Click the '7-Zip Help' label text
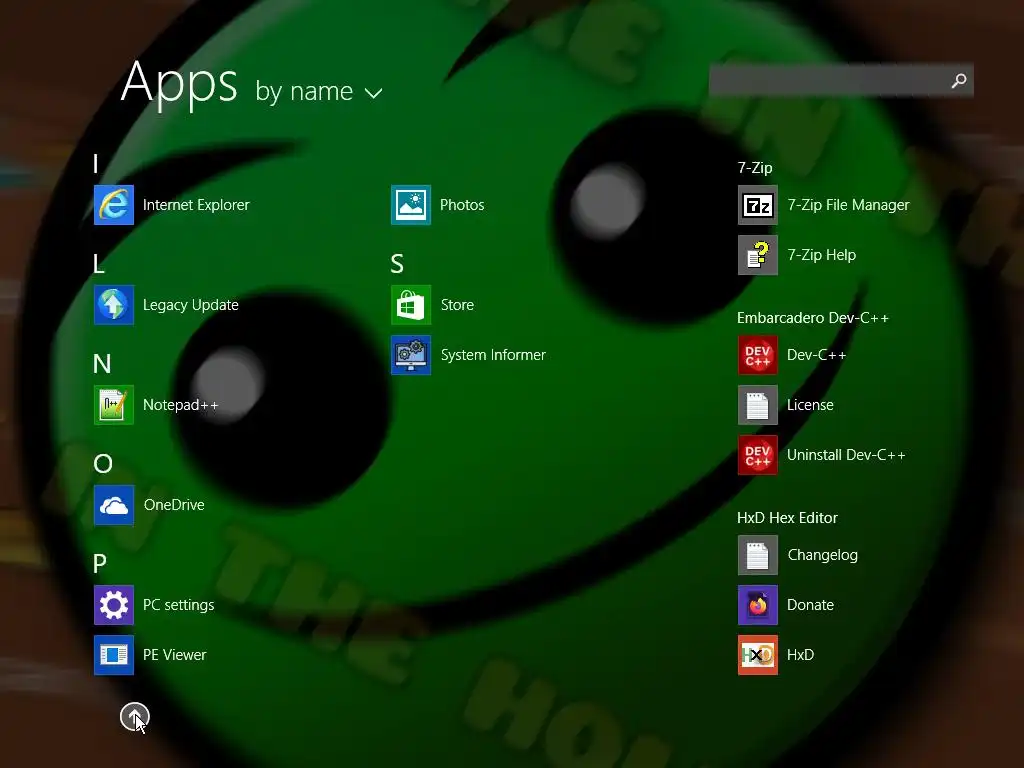 point(822,255)
